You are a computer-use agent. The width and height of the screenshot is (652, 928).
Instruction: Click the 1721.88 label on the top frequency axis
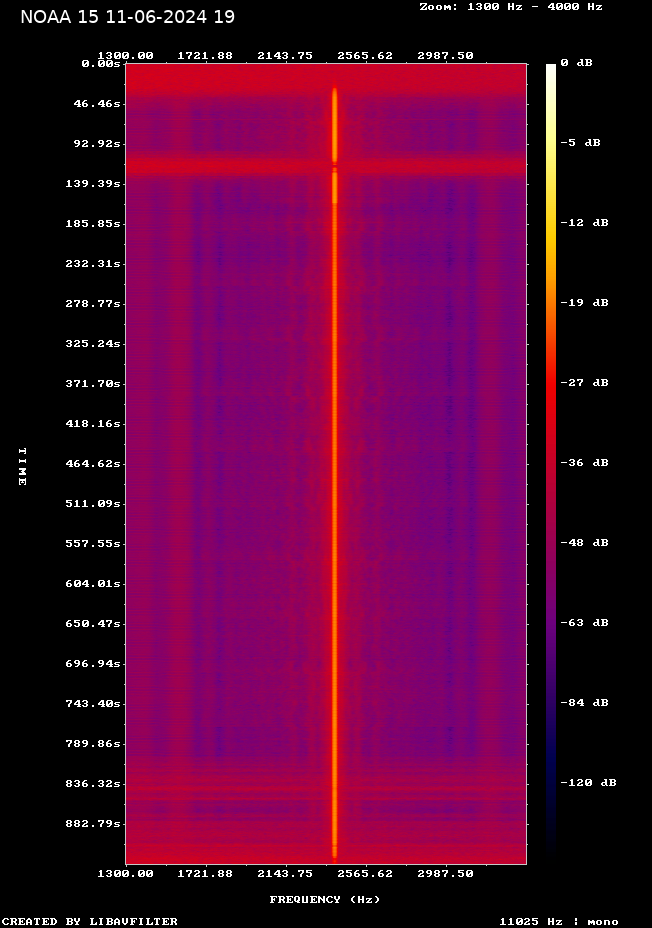pos(205,56)
